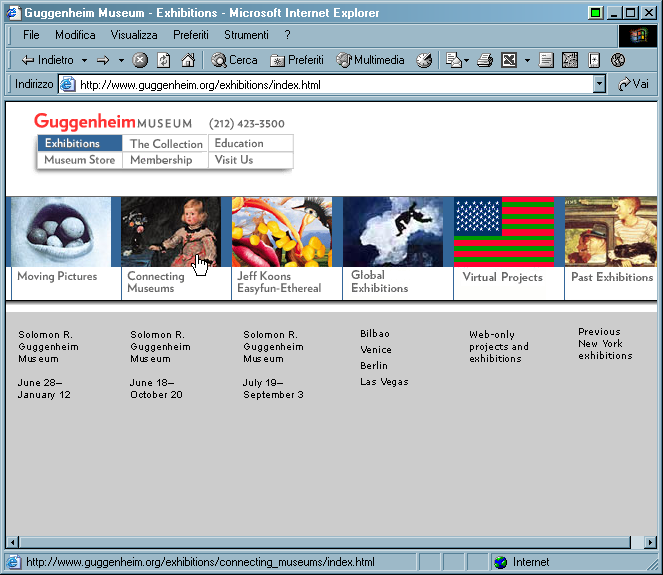Open Jeff Koons Easyfun-Ethereal link
This screenshot has height=575, width=663.
[279, 282]
